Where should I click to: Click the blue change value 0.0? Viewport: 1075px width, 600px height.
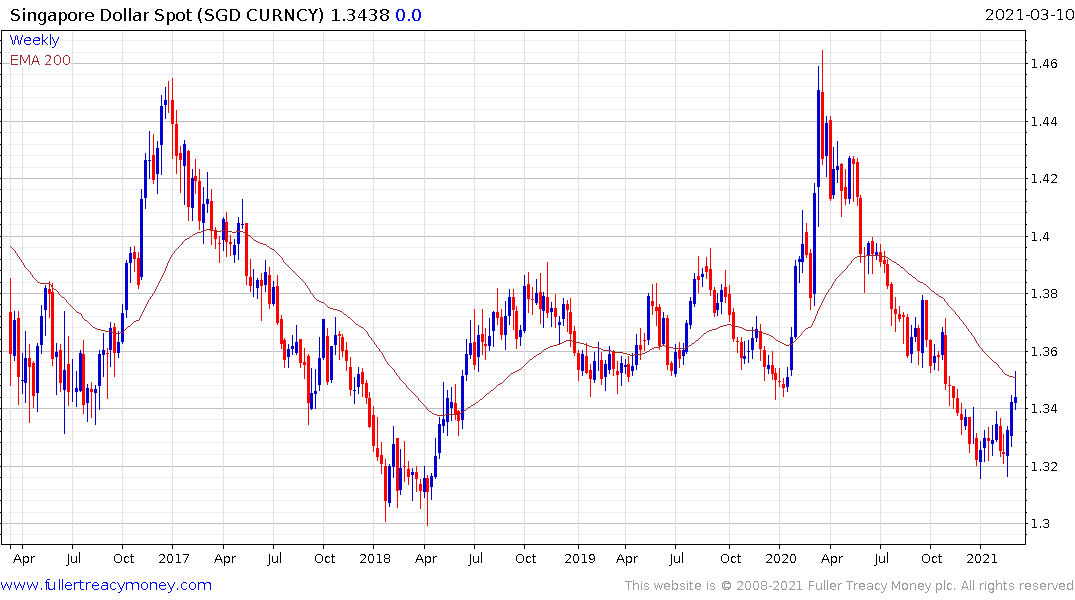click(409, 15)
